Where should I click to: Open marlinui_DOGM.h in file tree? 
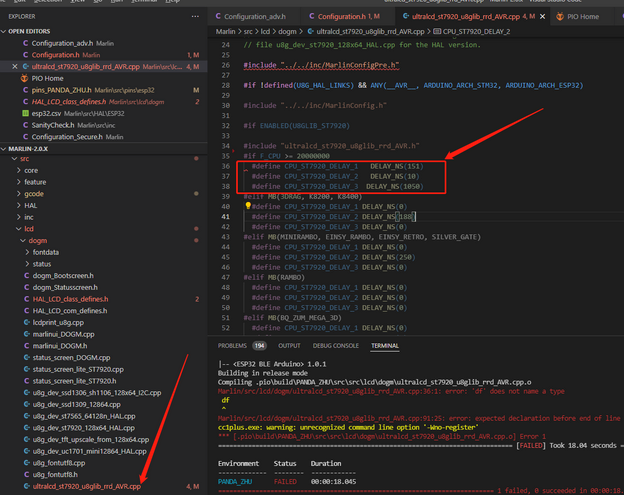60,346
